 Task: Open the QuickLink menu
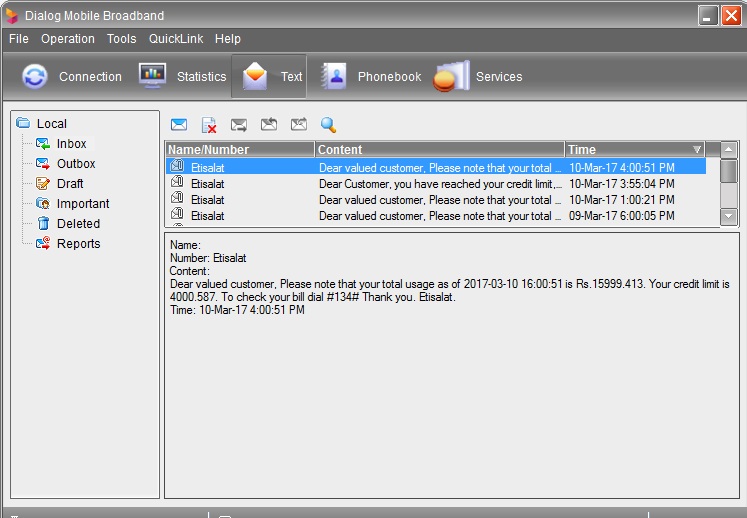tap(176, 39)
